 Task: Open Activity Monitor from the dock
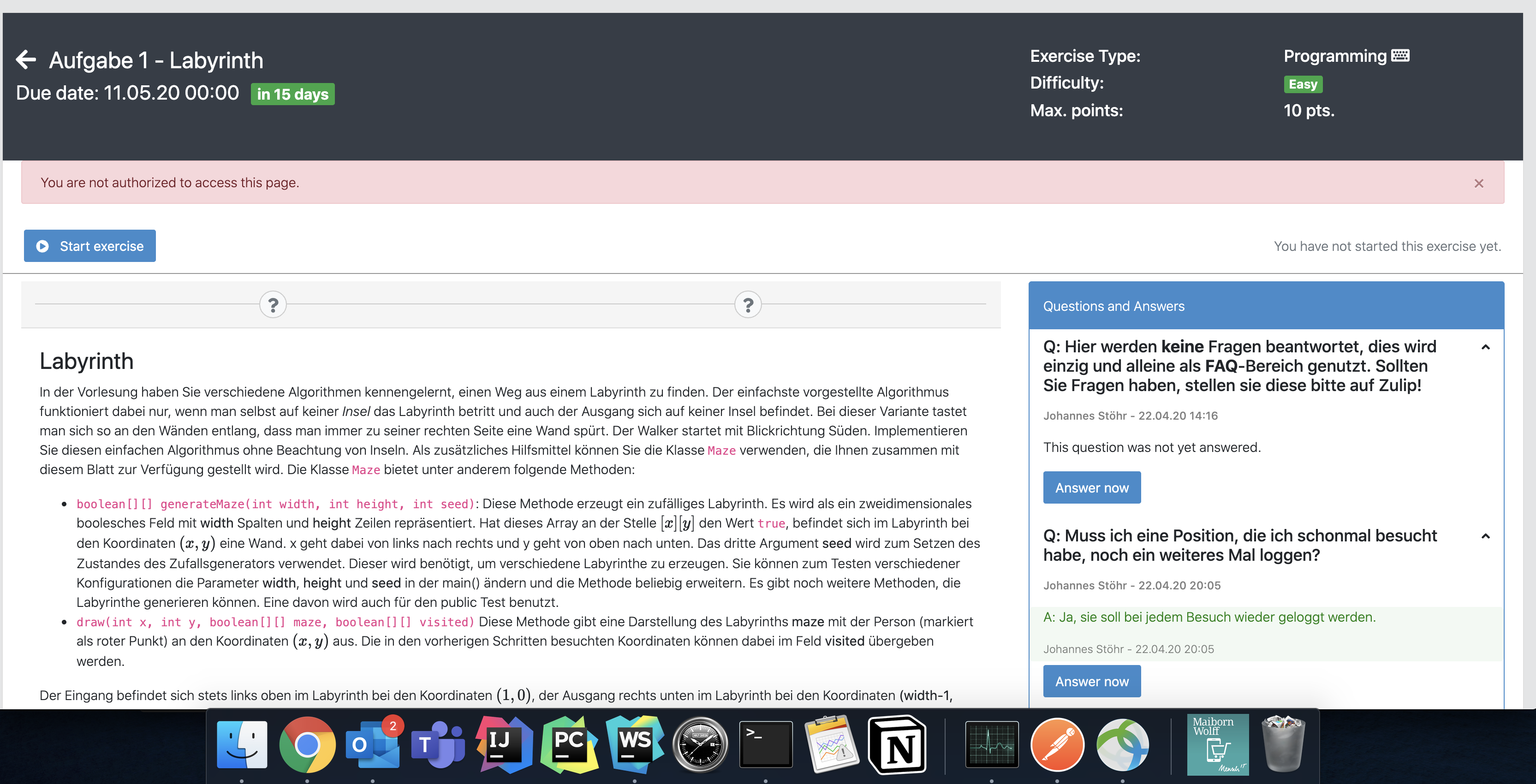992,745
